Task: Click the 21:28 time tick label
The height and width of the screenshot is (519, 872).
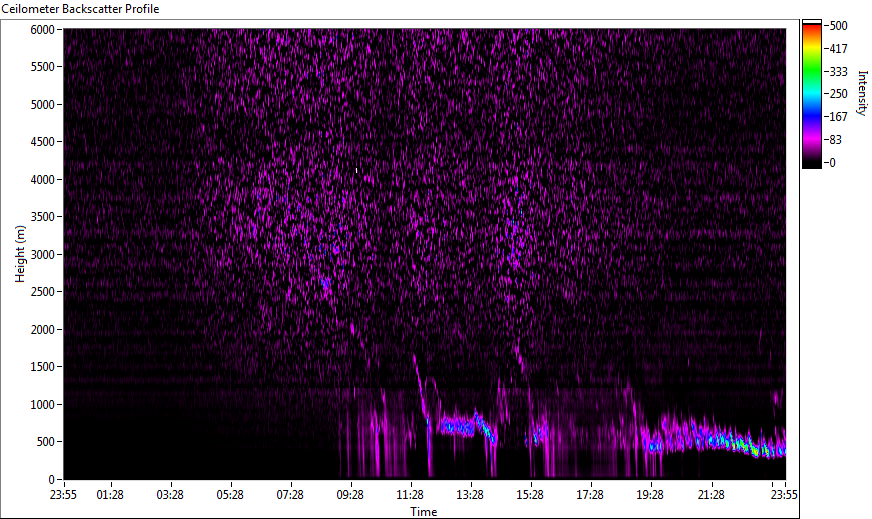Action: point(711,495)
